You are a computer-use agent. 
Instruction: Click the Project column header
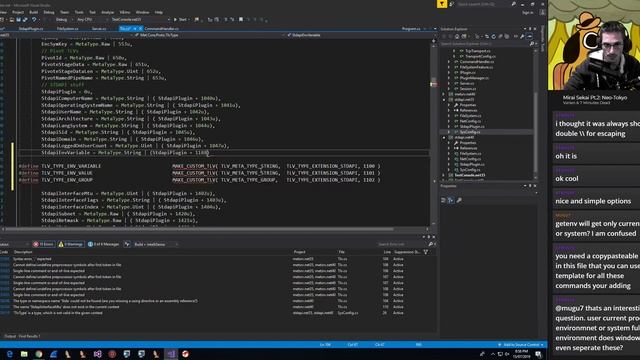click(x=299, y=252)
